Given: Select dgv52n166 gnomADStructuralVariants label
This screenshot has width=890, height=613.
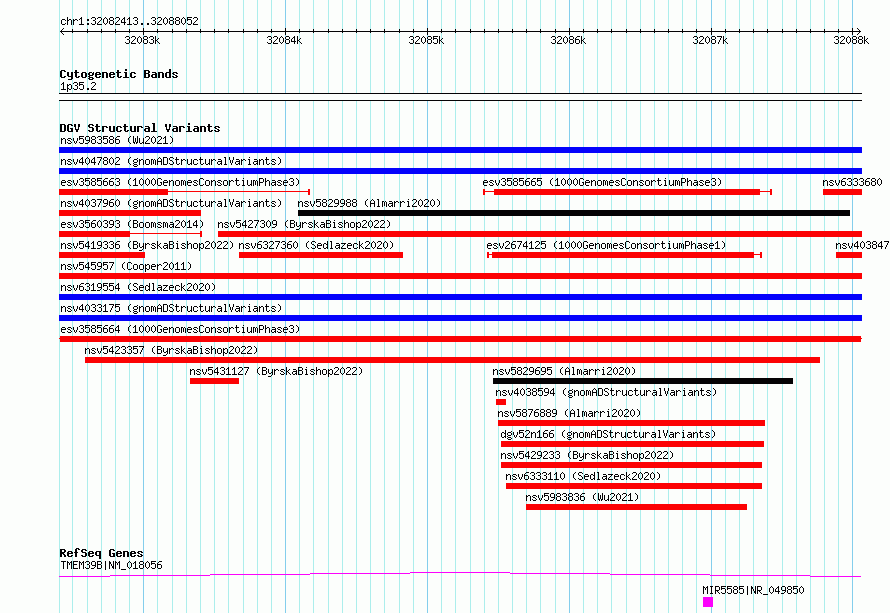Looking at the screenshot, I should coord(608,434).
